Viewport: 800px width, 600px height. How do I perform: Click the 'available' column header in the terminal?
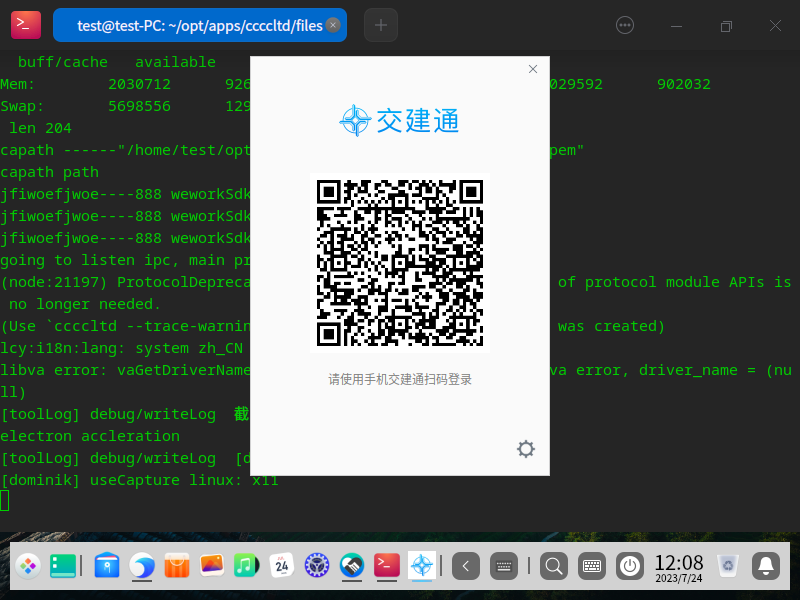(176, 62)
